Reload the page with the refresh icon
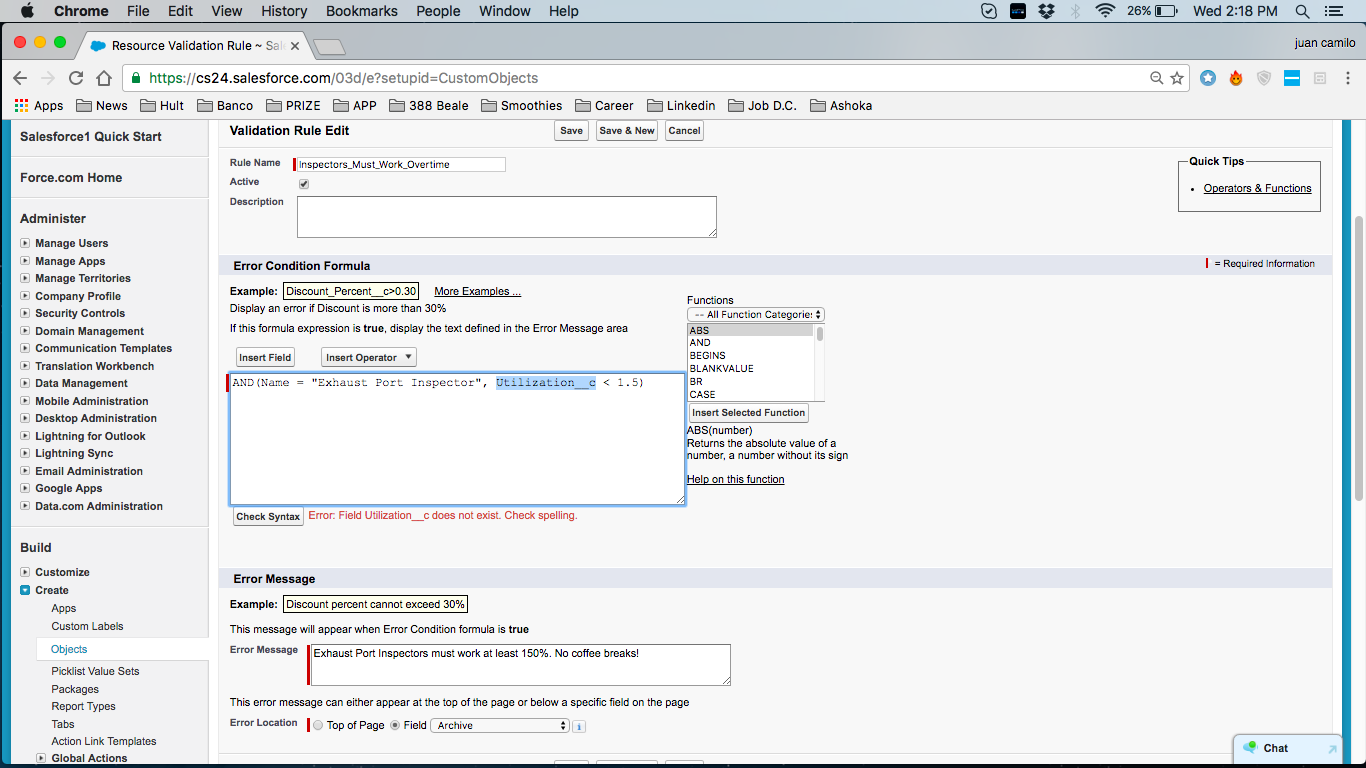 click(76, 78)
